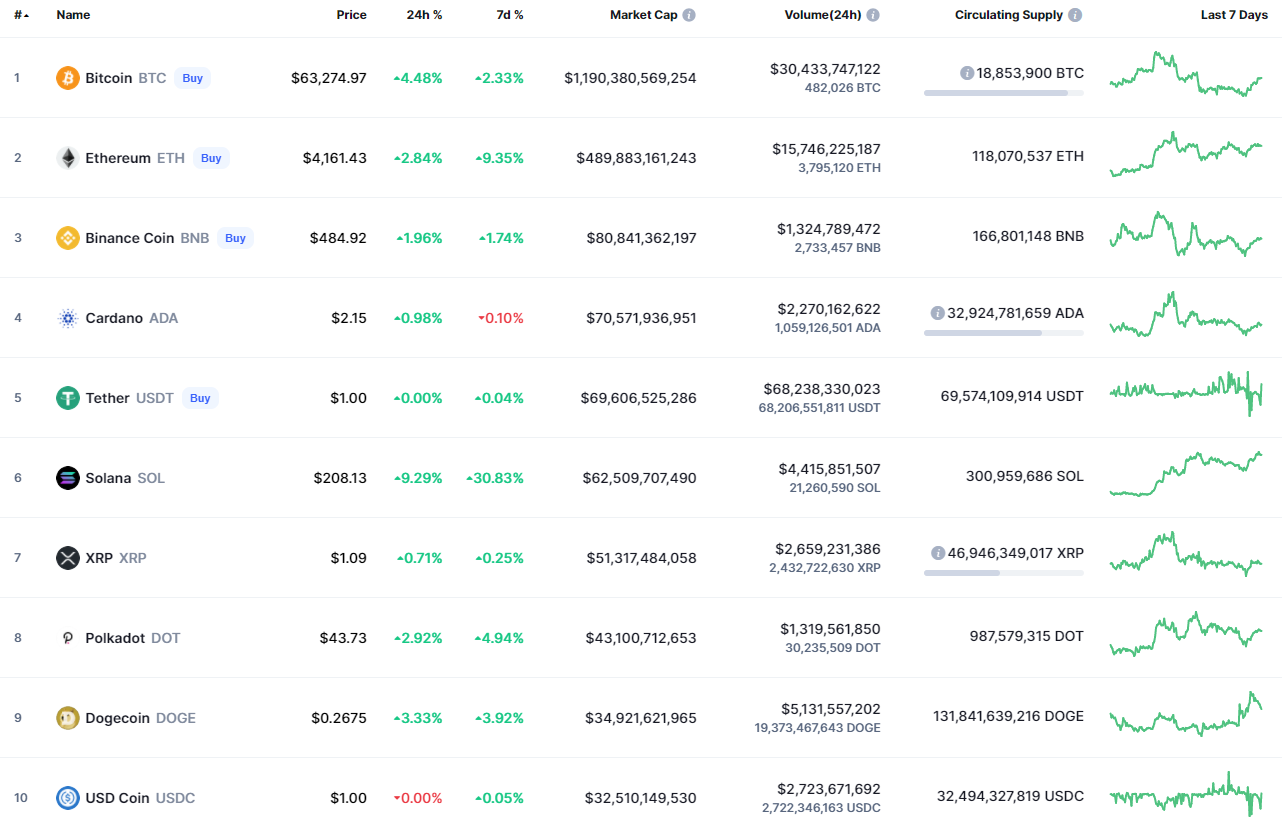Sort by Volume(24h) column header
Screen dimensions: 1282x831
click(x=822, y=15)
